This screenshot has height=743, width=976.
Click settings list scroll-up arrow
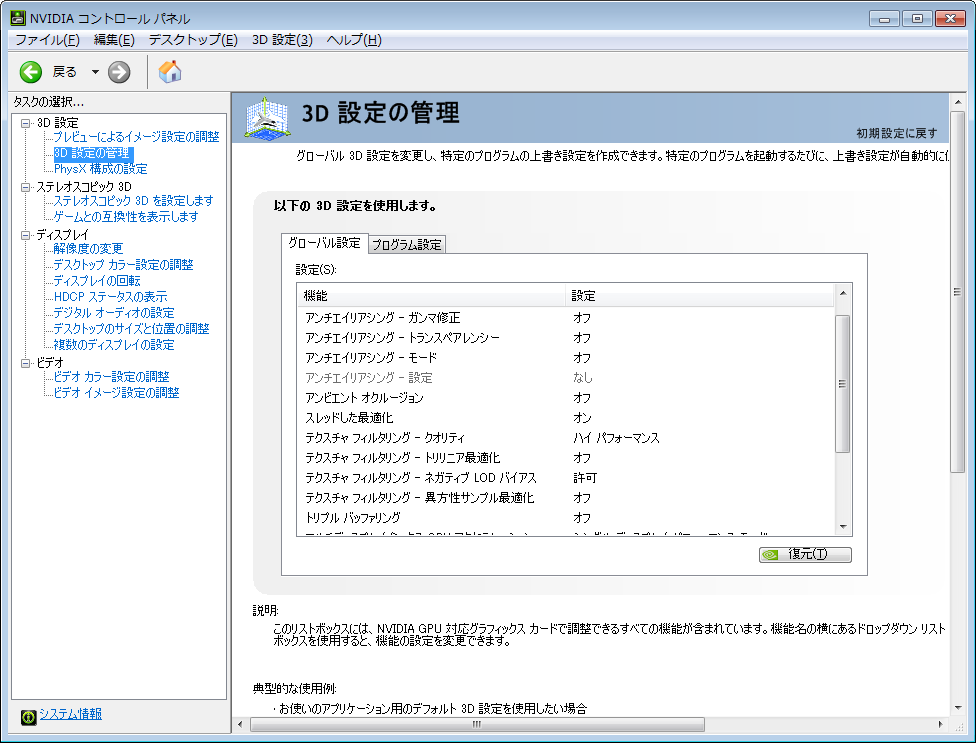[843, 293]
